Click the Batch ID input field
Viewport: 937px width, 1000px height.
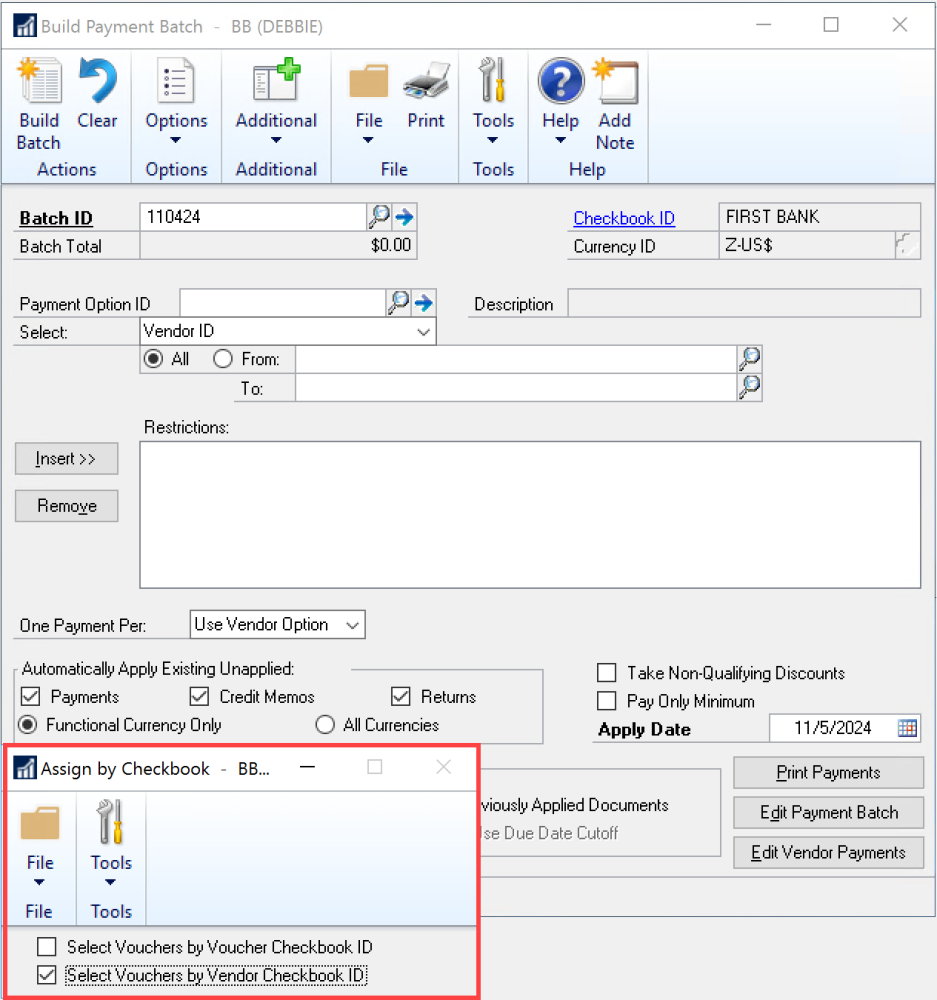pos(253,217)
